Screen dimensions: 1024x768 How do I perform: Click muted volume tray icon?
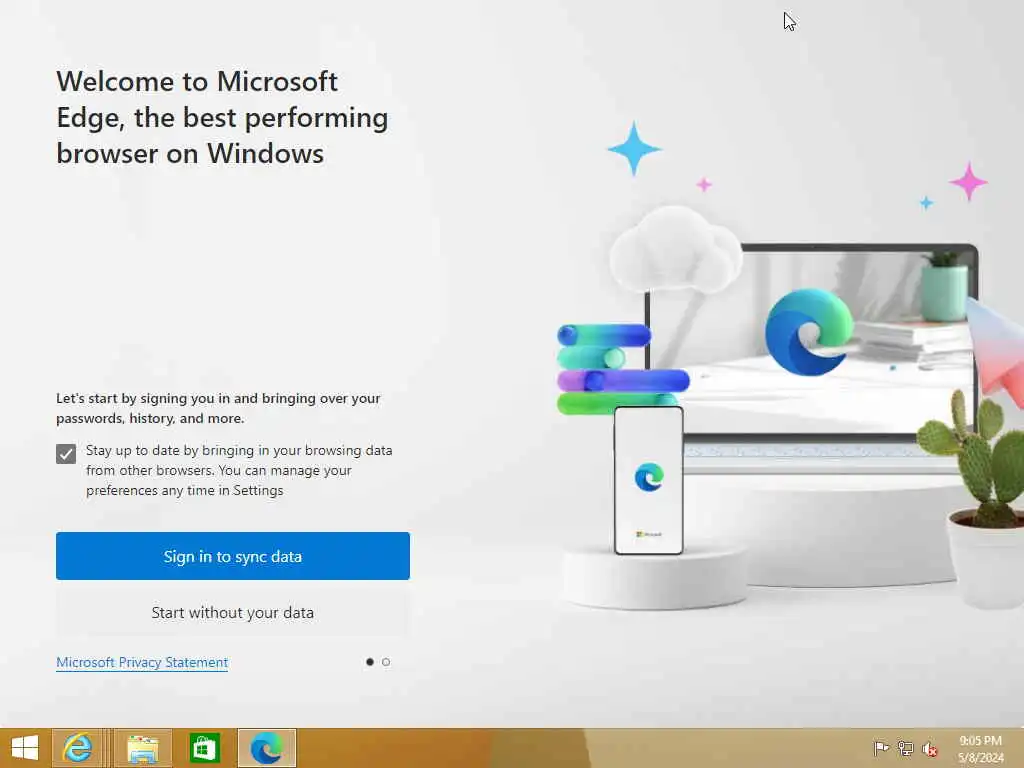(x=929, y=748)
